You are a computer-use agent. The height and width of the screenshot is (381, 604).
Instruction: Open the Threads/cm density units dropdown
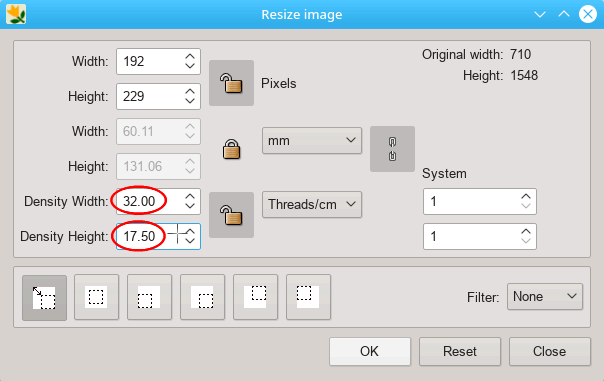click(312, 204)
